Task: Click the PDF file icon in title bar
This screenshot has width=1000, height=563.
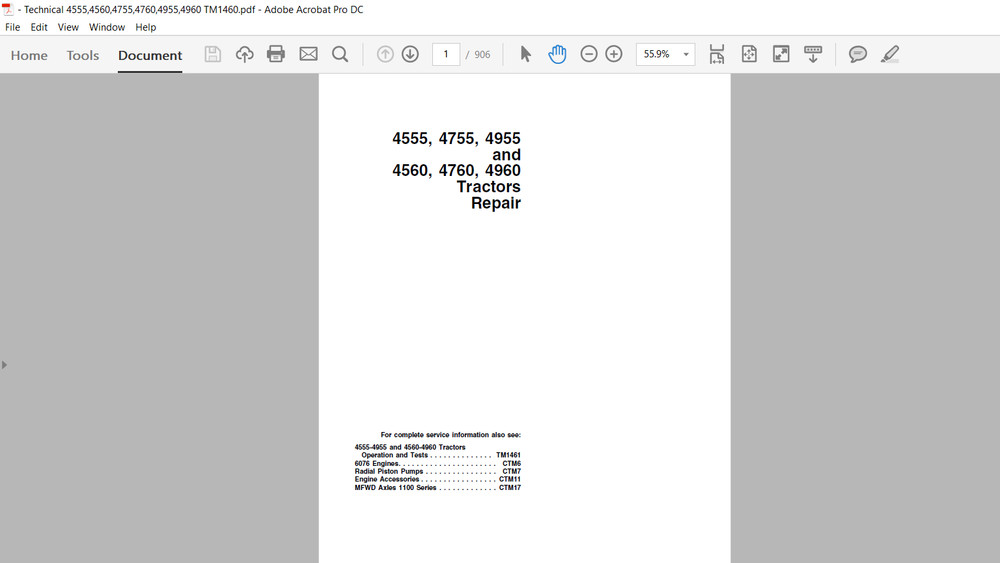Action: 8,9
